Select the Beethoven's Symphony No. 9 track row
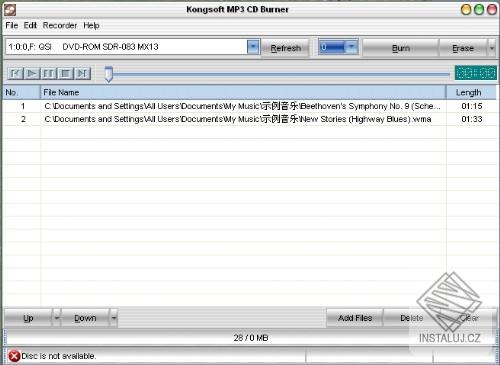500x365 pixels. (249, 106)
